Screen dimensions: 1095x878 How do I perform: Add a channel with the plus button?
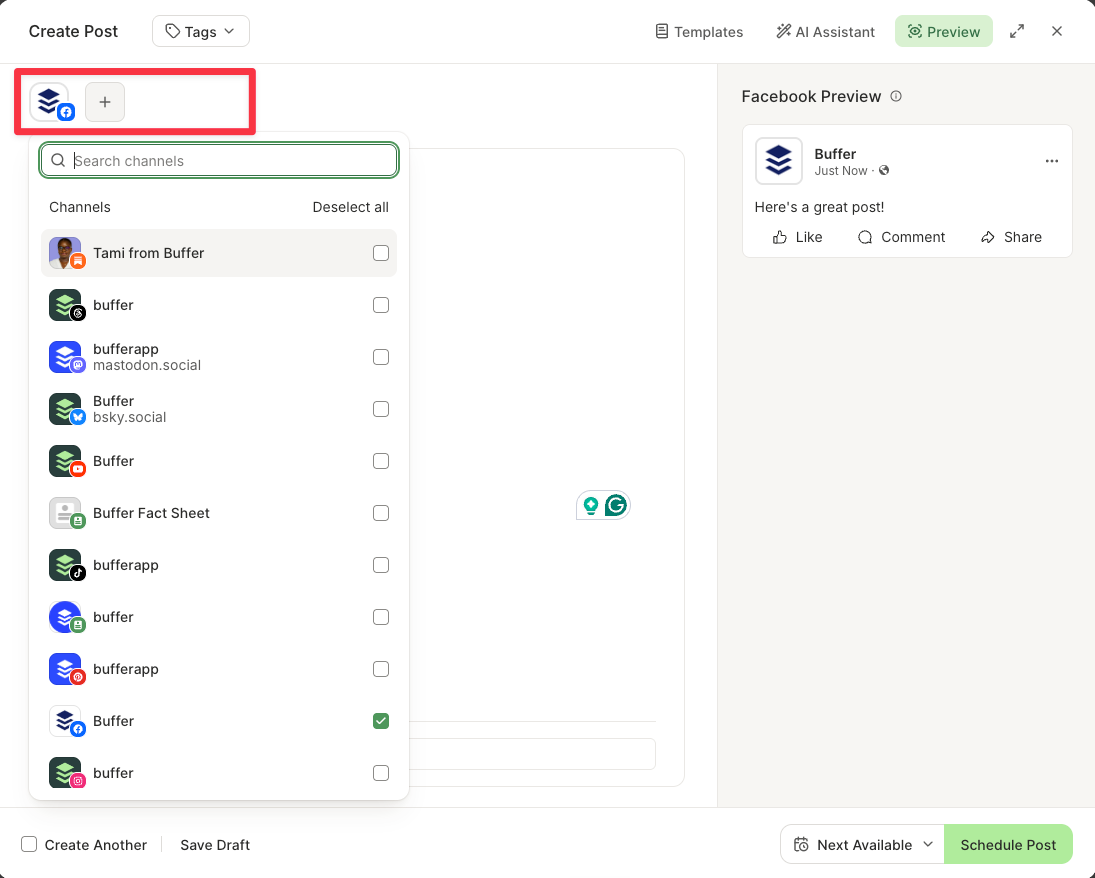point(105,102)
